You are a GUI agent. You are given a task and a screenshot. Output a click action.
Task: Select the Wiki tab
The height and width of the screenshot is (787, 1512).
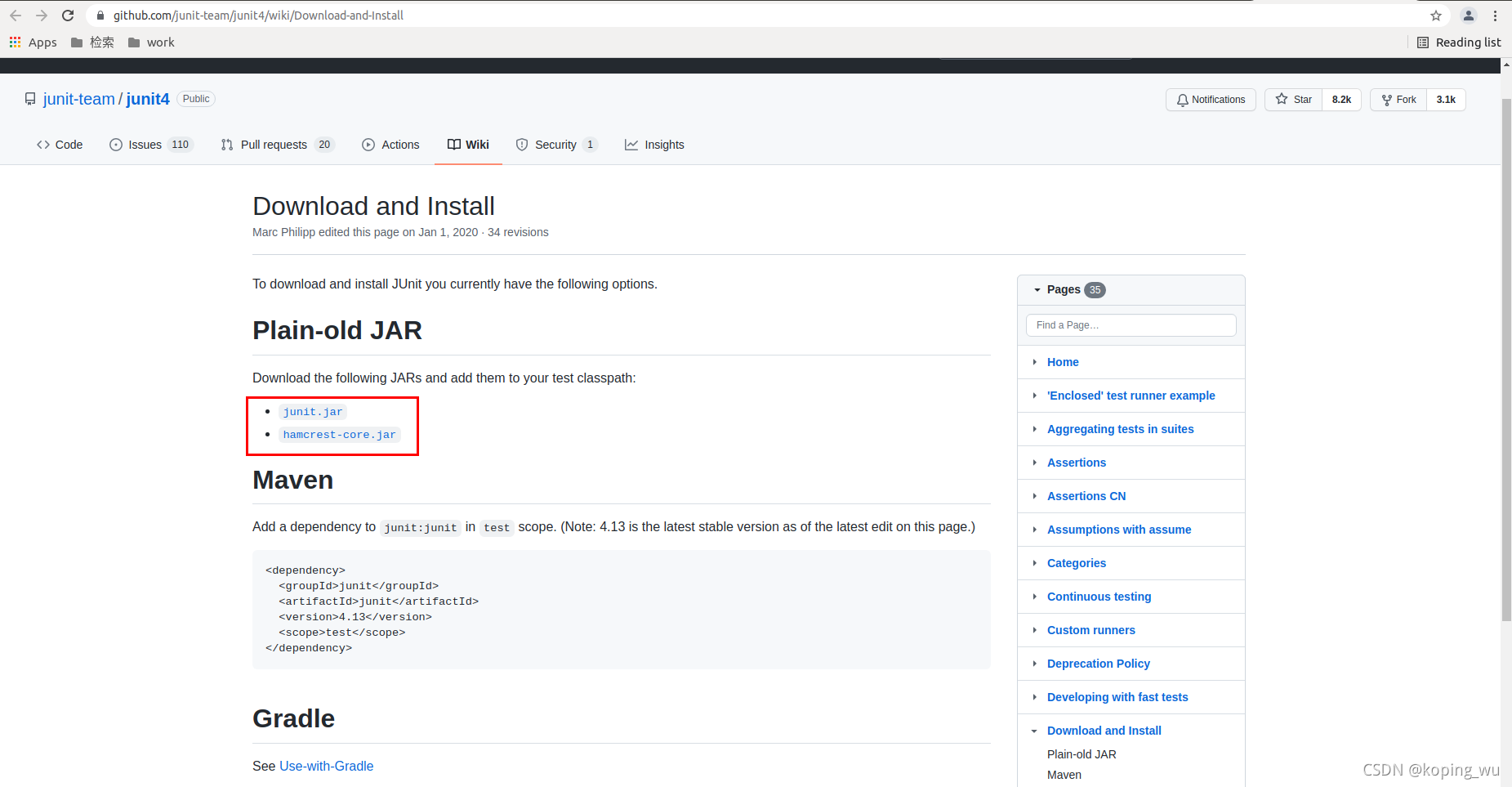click(x=468, y=145)
